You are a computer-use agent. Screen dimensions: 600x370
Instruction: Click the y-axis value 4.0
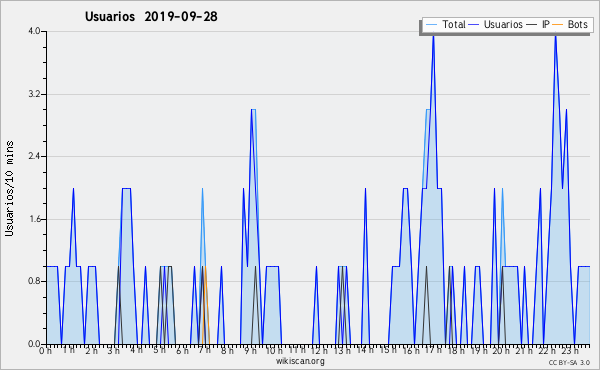(34, 31)
